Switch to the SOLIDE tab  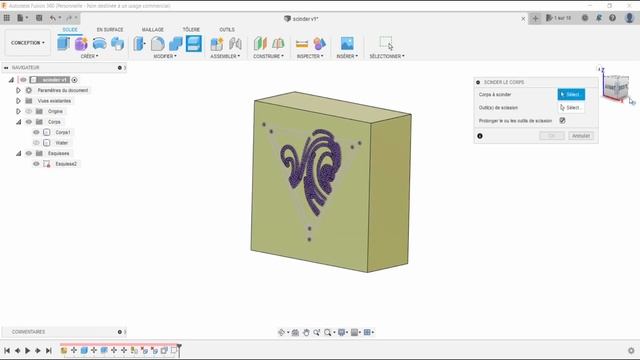click(70, 30)
